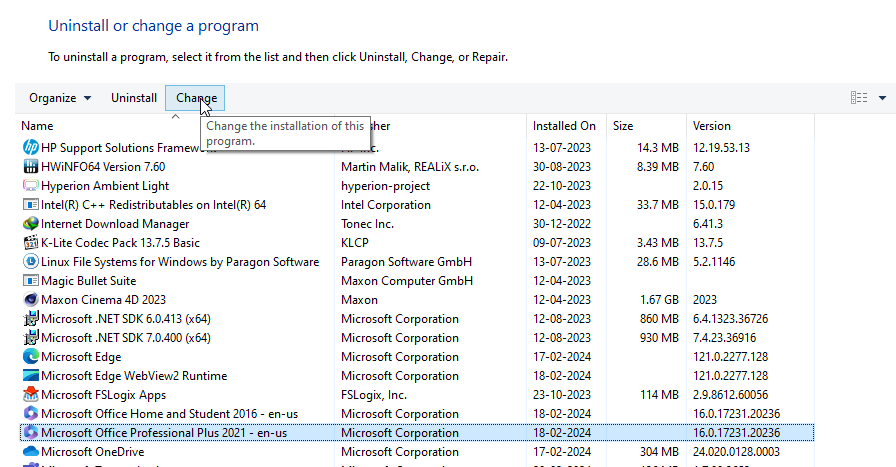Viewport: 896px width, 467px height.
Task: Click the Uninstall toolbar button
Action: tap(134, 98)
